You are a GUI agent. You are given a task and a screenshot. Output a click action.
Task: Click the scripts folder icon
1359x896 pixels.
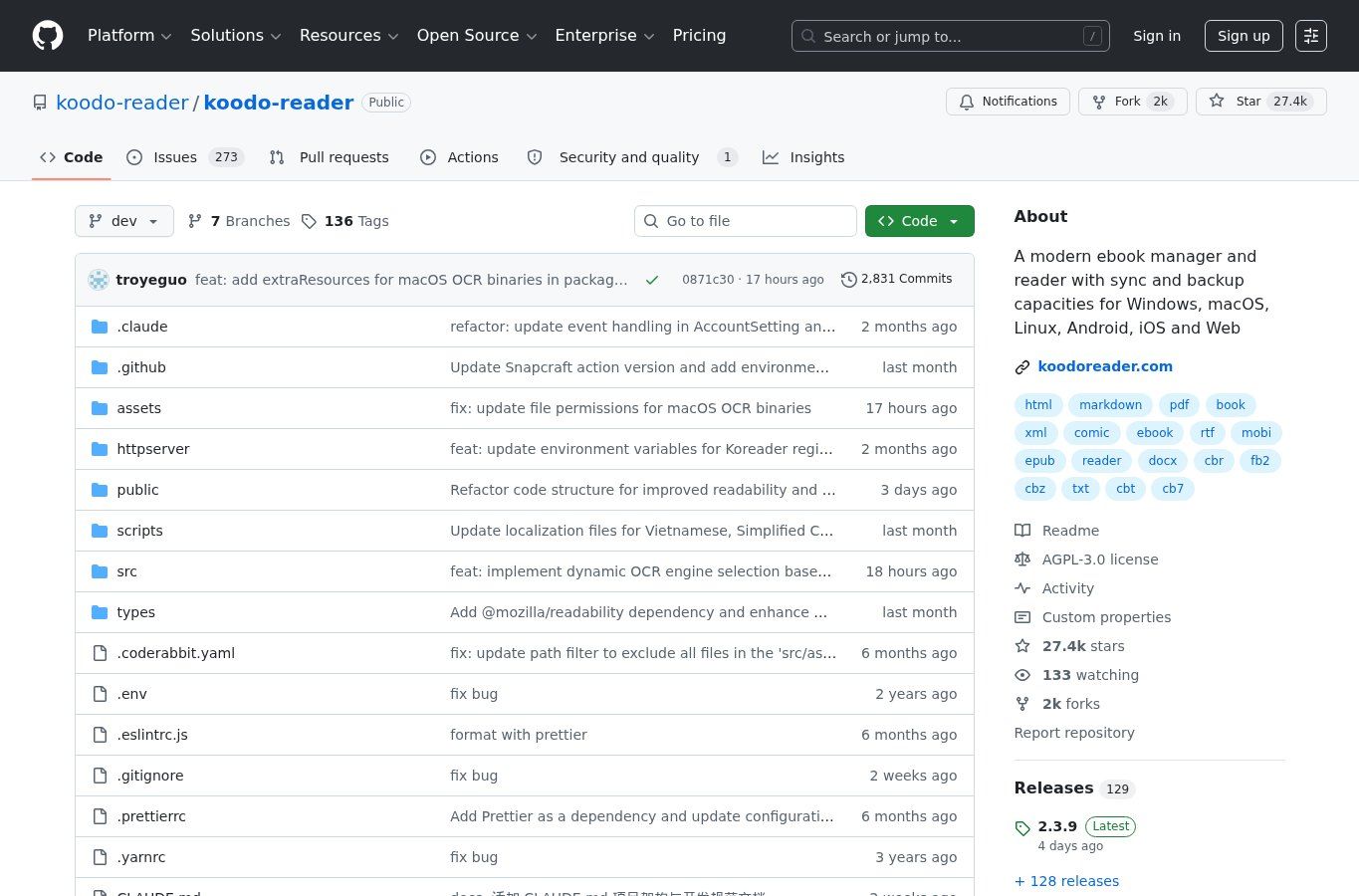pyautogui.click(x=100, y=531)
